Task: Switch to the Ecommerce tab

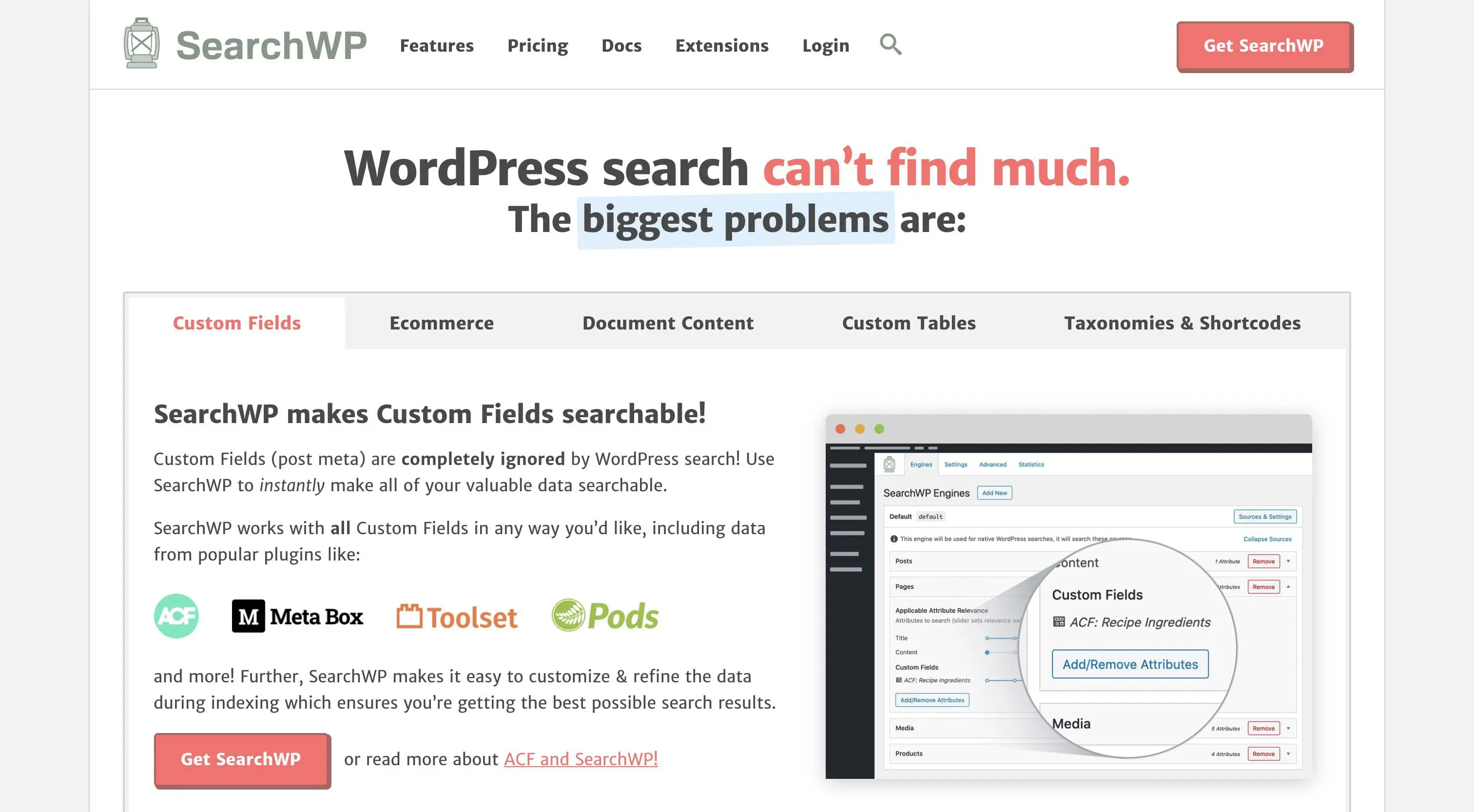Action: (x=441, y=323)
